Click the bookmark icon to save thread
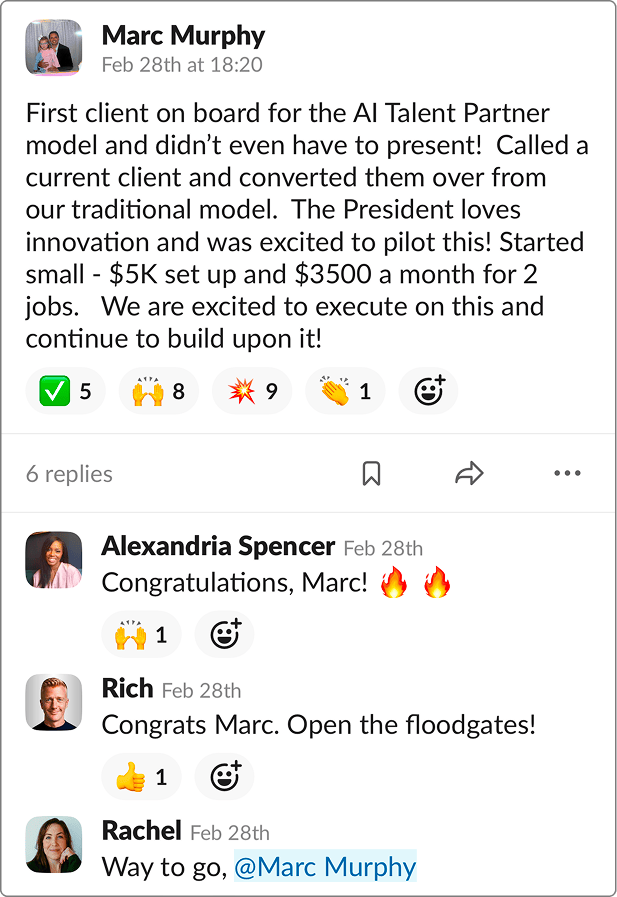617x897 pixels. (x=371, y=474)
